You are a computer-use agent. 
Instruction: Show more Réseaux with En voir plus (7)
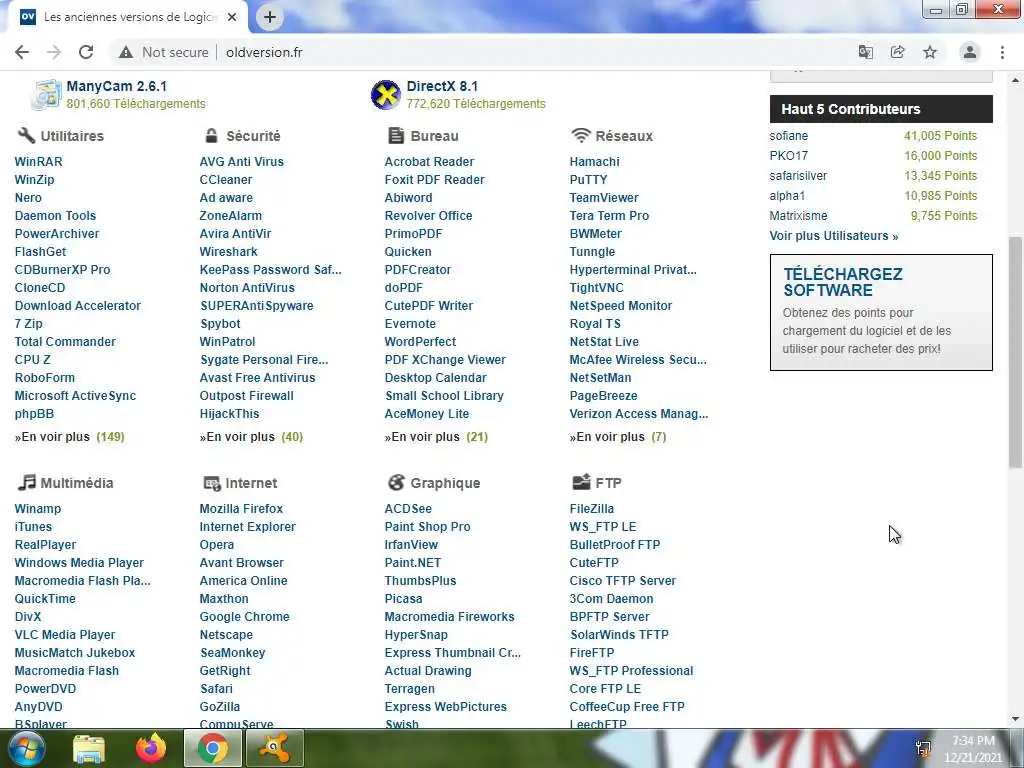click(618, 437)
